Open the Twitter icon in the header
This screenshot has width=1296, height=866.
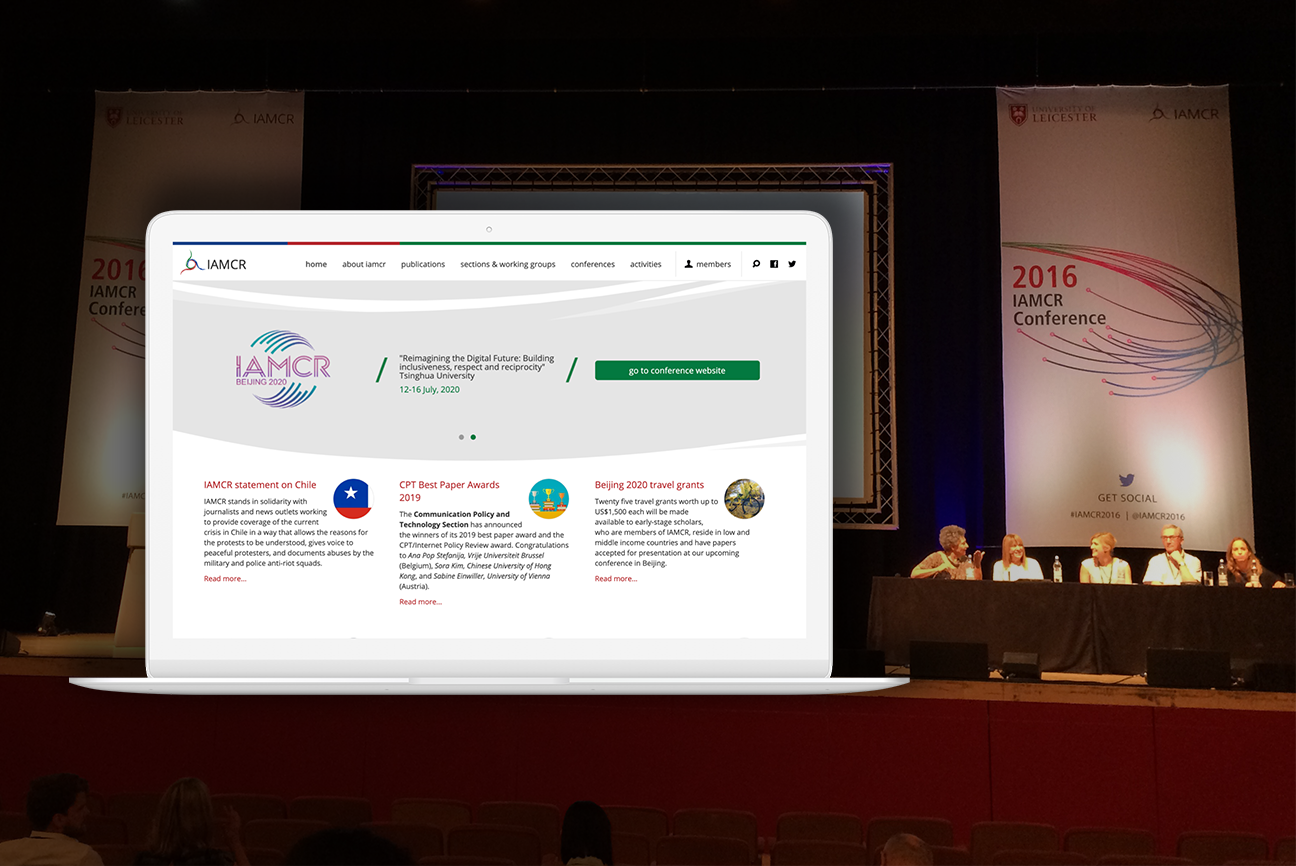click(x=792, y=264)
